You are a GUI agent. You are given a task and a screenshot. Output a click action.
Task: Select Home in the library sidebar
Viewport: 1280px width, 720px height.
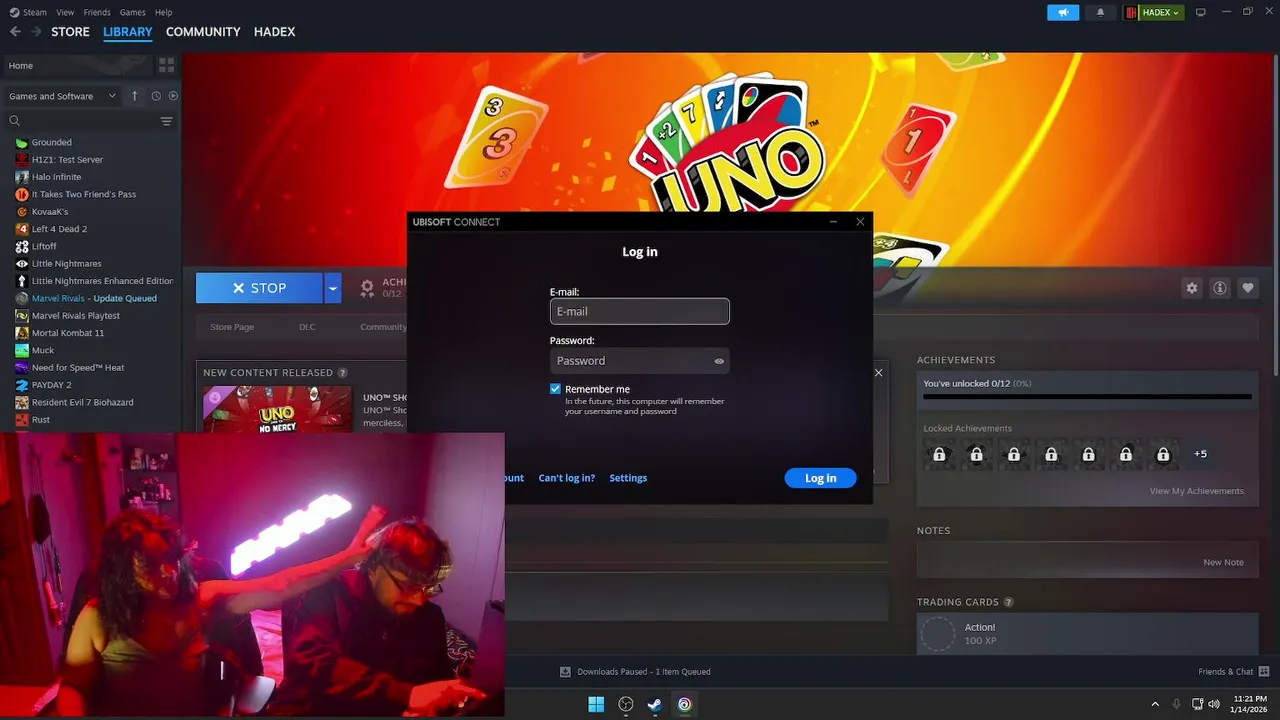pyautogui.click(x=78, y=65)
